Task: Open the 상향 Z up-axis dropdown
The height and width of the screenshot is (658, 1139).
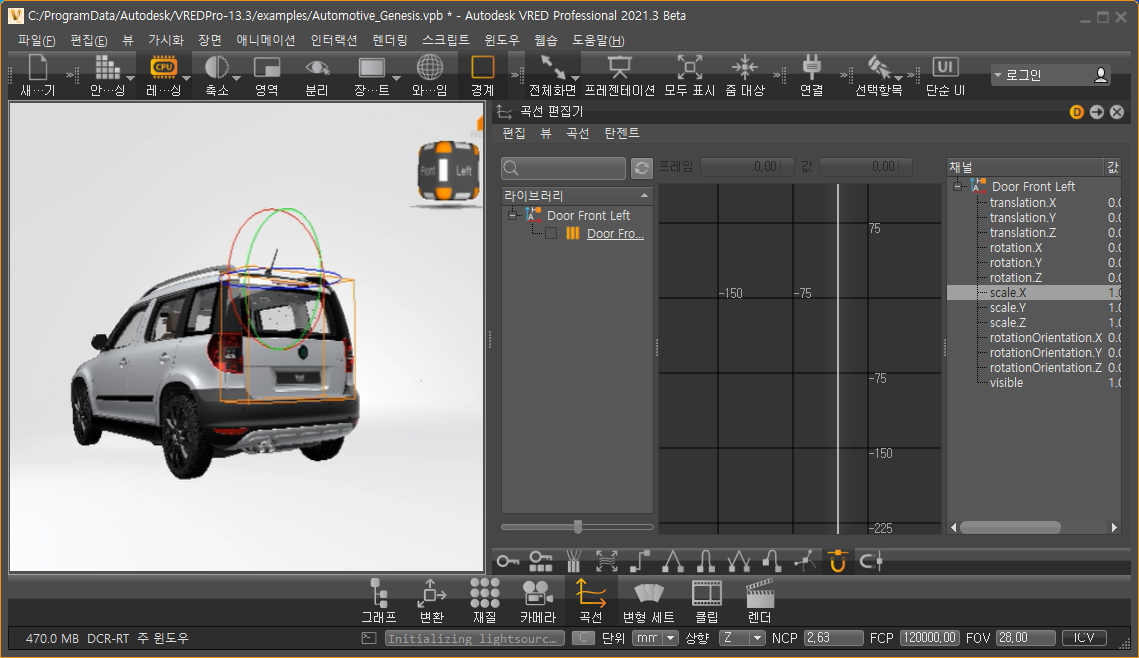Action: (742, 638)
